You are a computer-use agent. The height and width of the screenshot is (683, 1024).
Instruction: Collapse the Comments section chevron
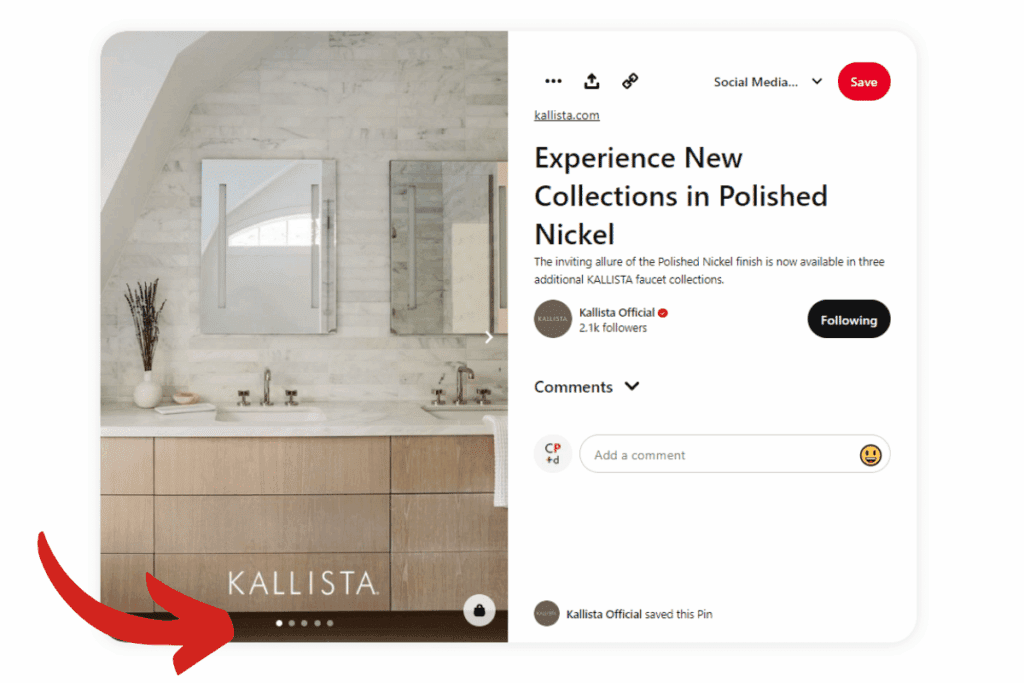[x=632, y=387]
